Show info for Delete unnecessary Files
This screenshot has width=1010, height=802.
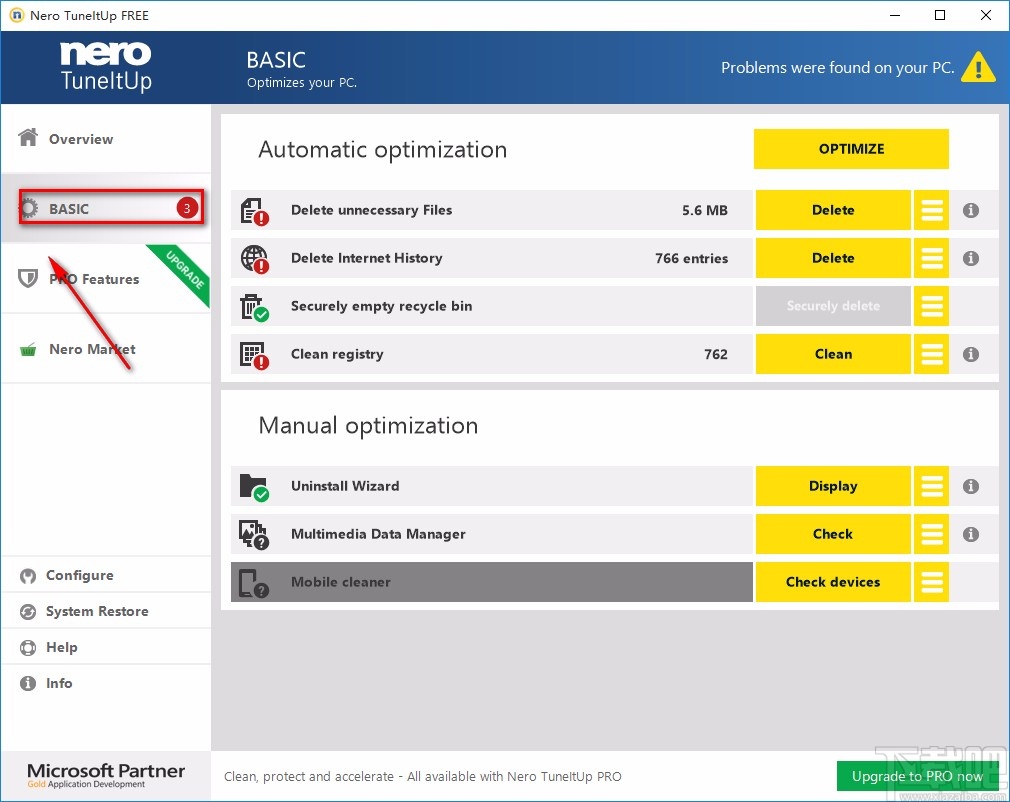pos(971,210)
